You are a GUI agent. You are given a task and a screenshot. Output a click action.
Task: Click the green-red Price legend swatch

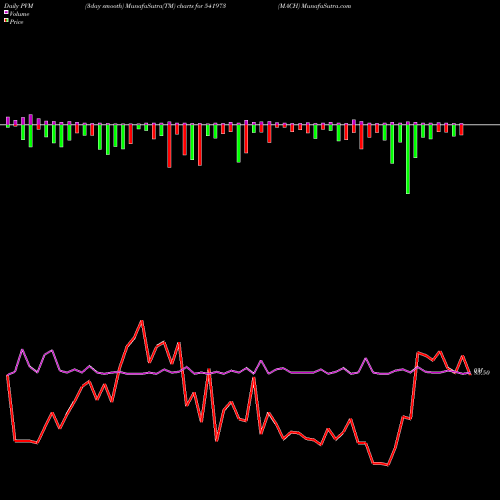(6, 20)
